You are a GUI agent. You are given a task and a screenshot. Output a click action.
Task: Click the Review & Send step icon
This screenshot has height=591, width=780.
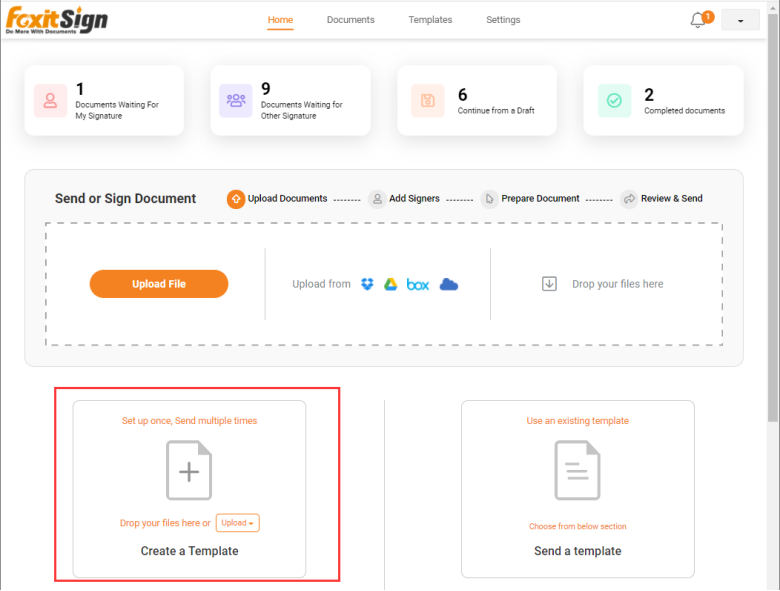pyautogui.click(x=629, y=199)
